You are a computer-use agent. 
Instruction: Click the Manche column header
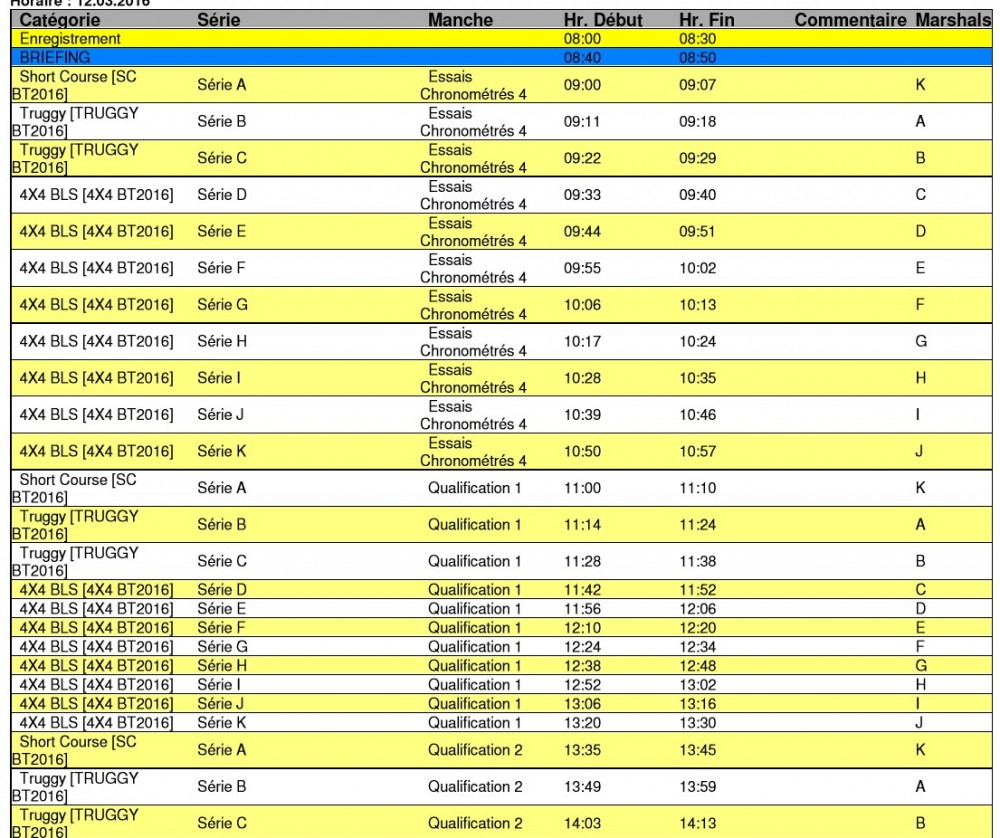coord(460,20)
